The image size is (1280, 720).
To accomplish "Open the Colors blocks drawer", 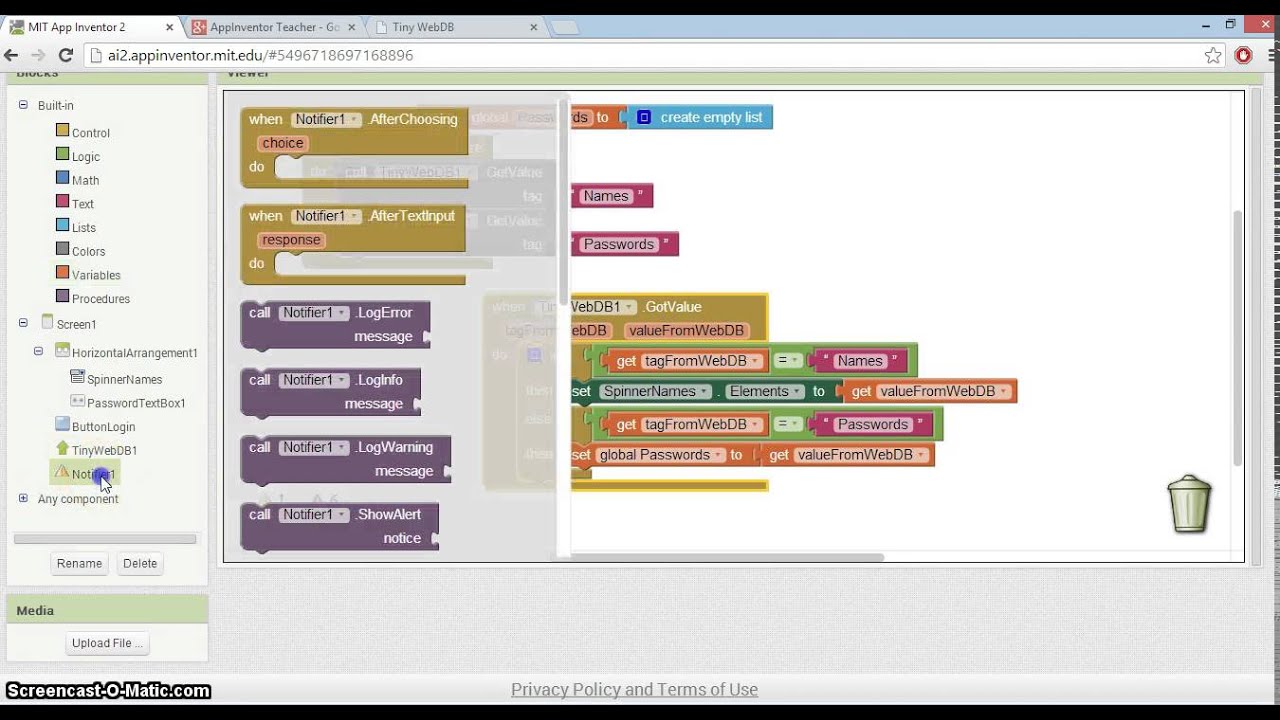I will coord(88,252).
